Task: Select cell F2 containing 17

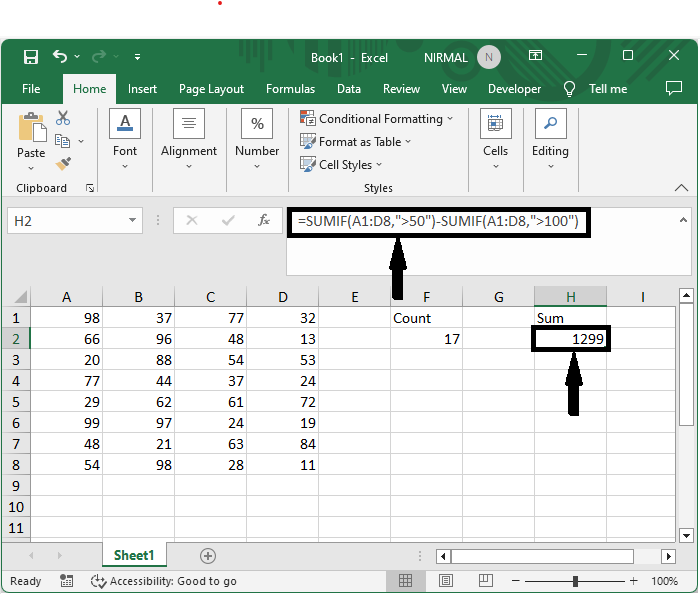Action: 426,339
